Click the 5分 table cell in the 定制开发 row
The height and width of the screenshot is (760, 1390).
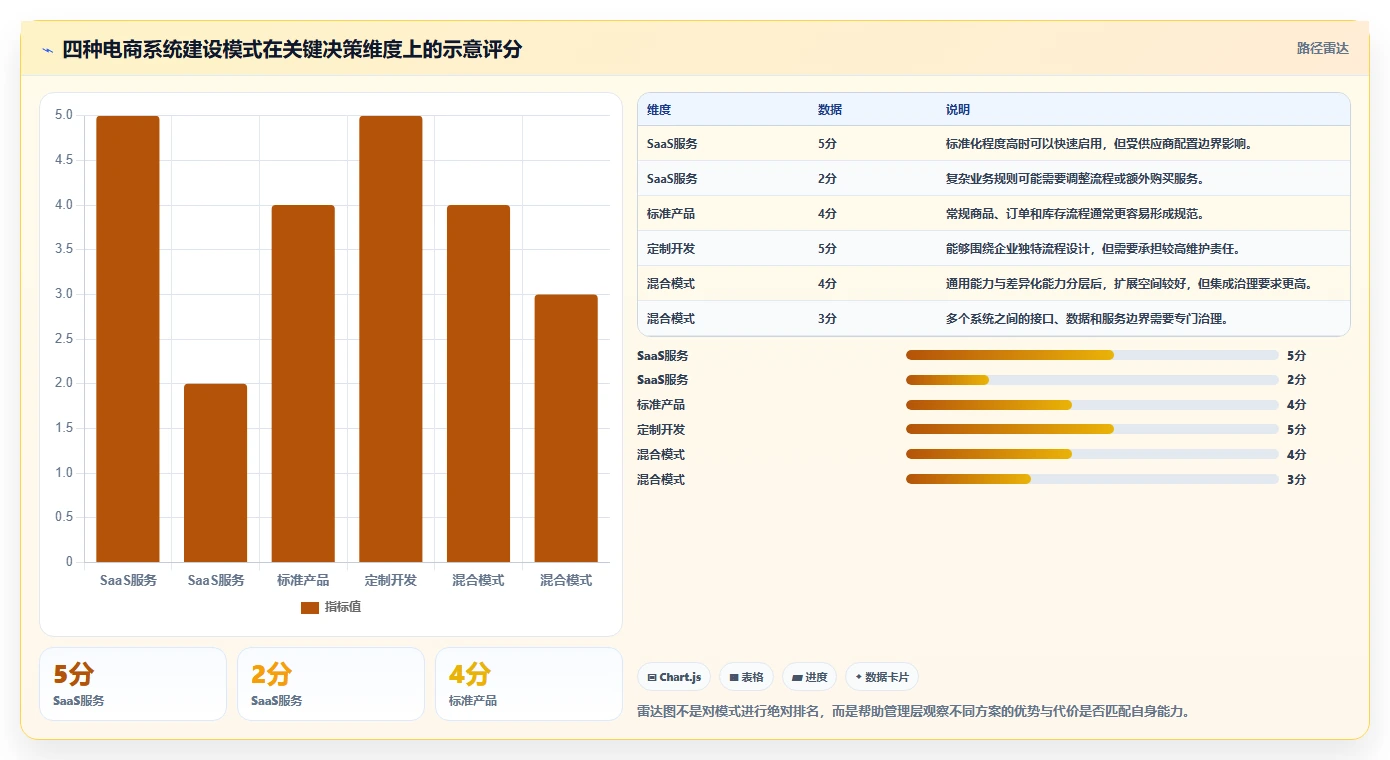pyautogui.click(x=827, y=249)
